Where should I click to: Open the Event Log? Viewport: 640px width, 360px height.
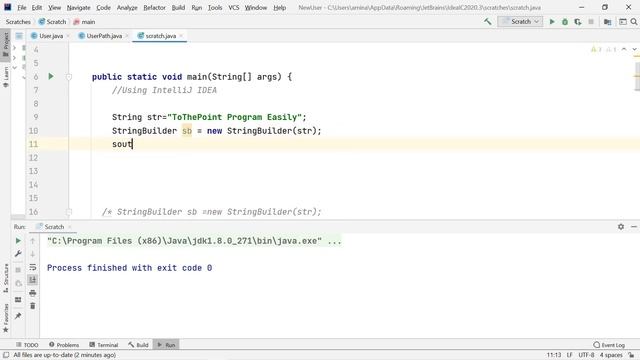(x=609, y=345)
